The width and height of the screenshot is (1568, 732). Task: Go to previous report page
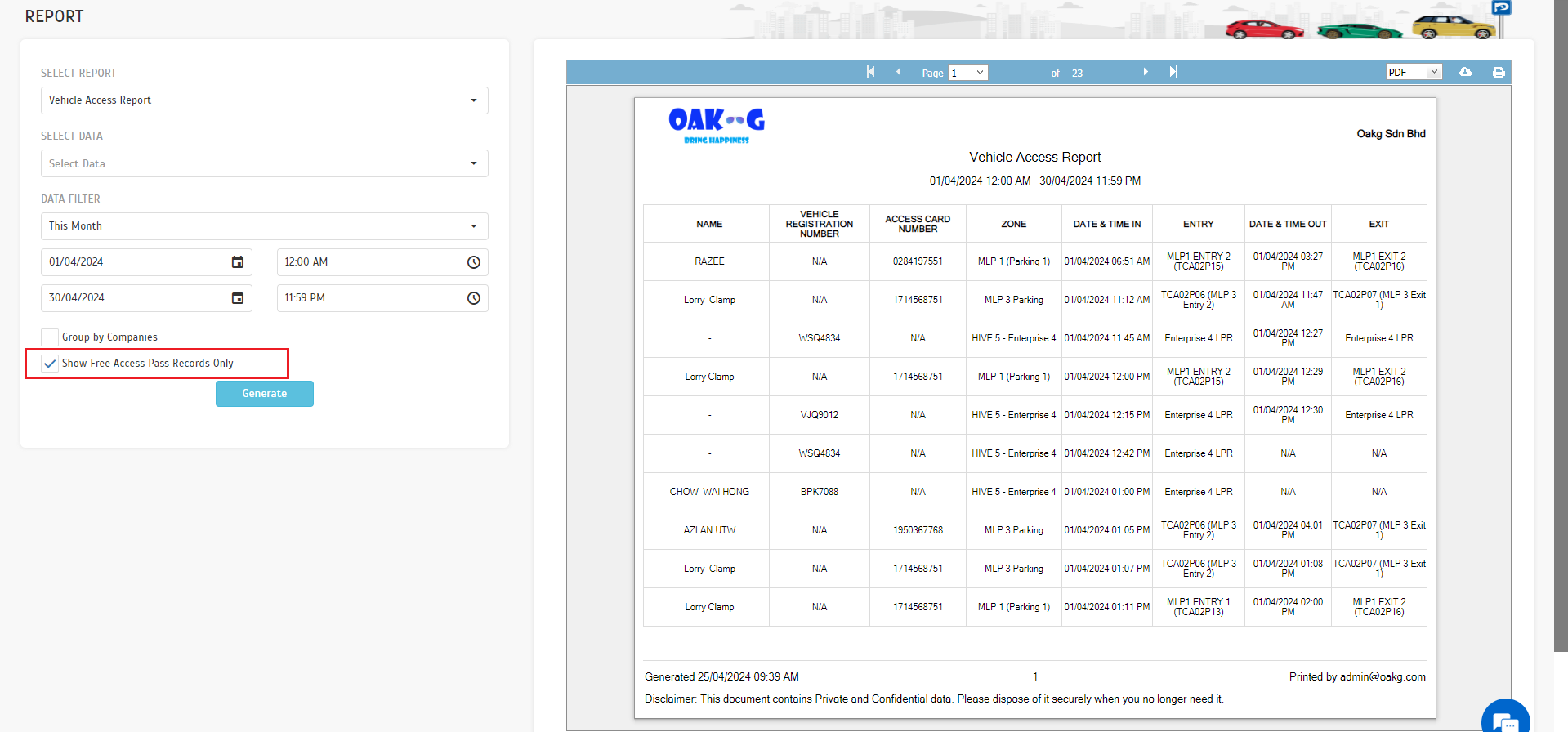point(899,72)
